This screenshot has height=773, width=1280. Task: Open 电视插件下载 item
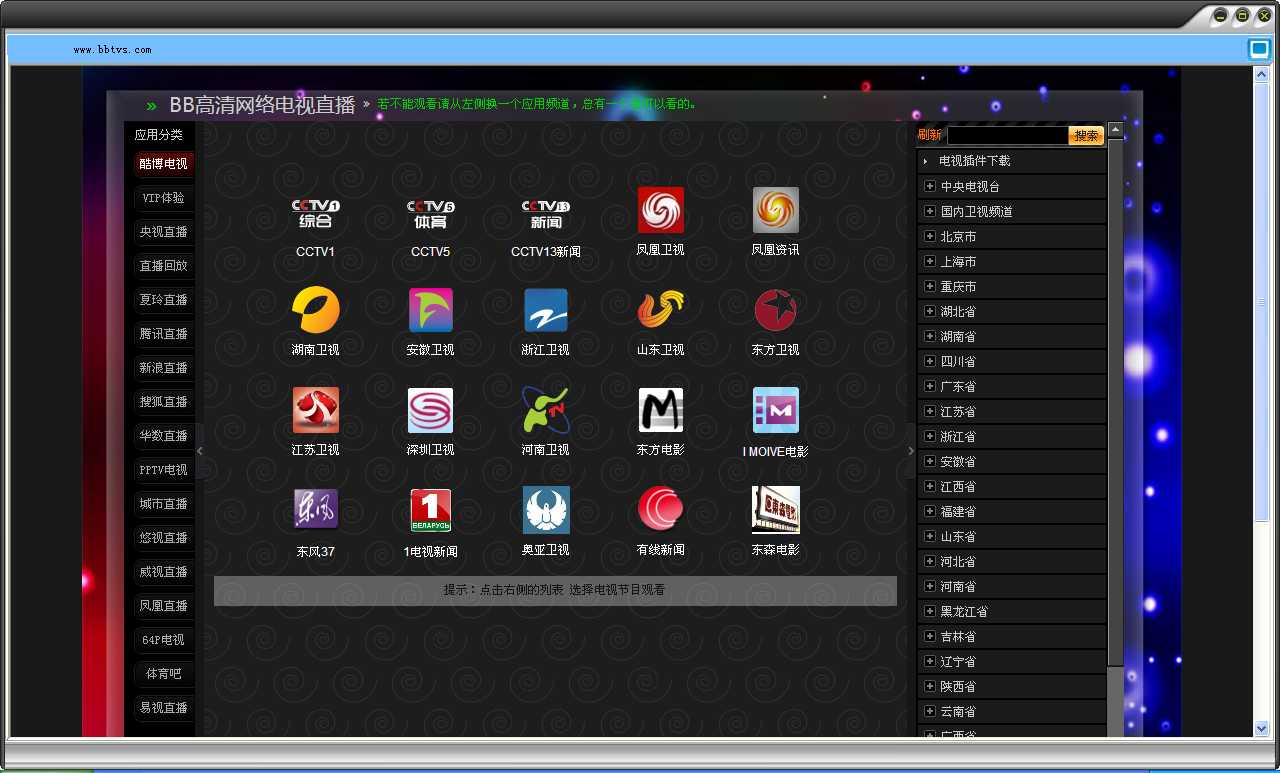click(1012, 161)
